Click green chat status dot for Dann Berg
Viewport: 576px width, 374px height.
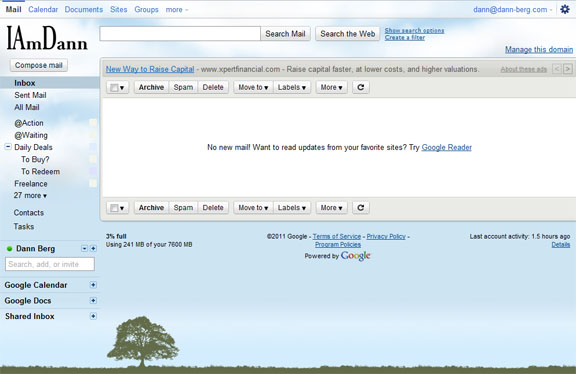10,249
